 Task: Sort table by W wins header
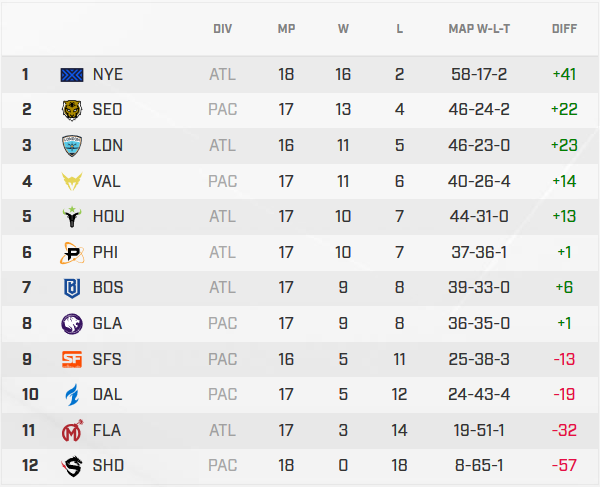343,29
